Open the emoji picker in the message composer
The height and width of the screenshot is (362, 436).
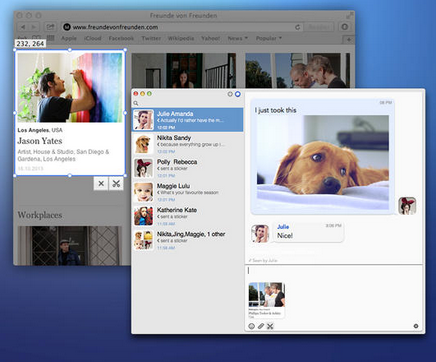coord(252,326)
